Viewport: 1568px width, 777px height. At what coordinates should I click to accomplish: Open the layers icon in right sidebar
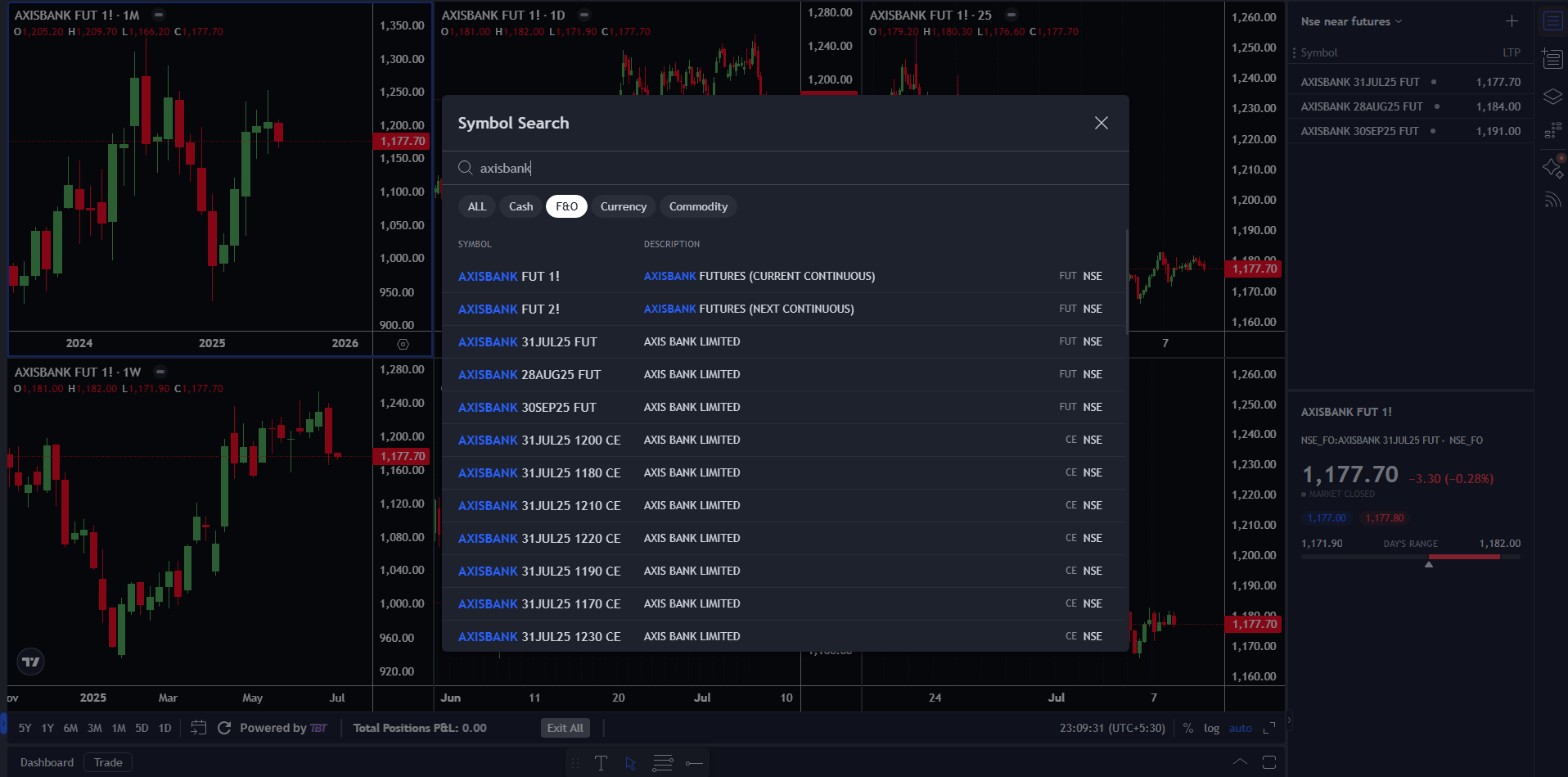1552,96
